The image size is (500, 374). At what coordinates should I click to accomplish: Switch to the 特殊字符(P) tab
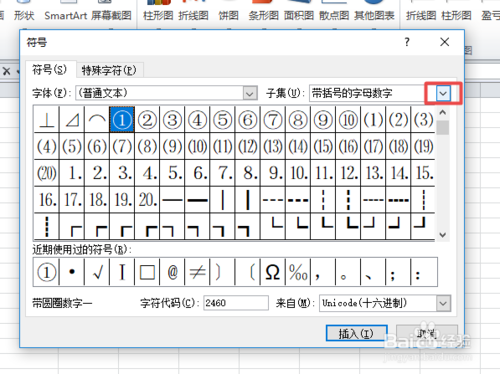coord(109,70)
